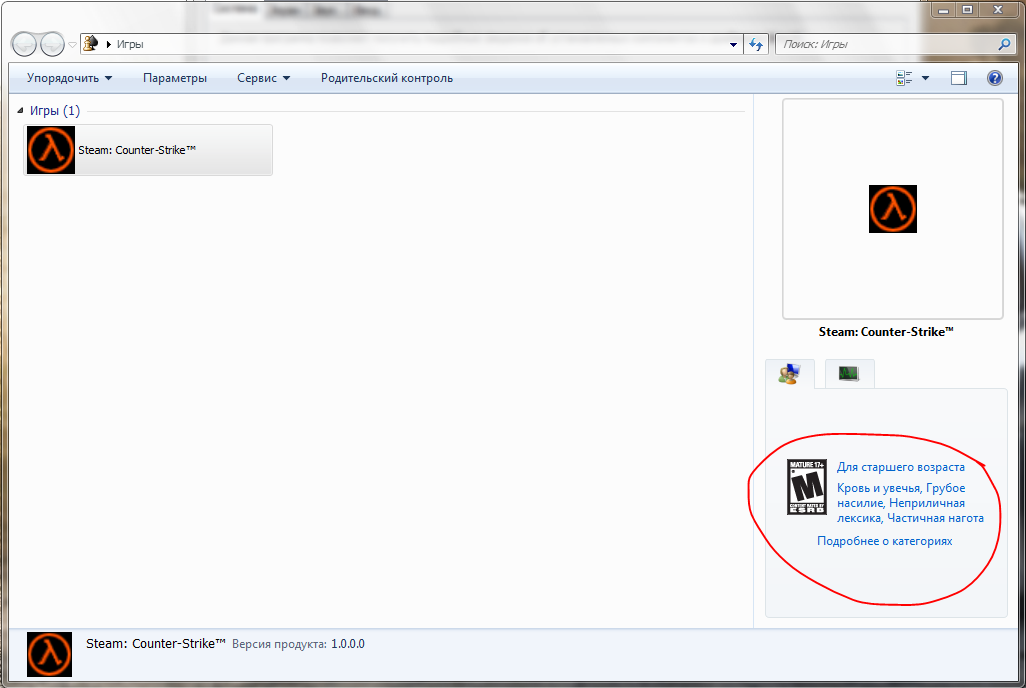Screen dimensions: 1026x688
Task: Click the Forward navigation arrow
Action: [x=52, y=45]
